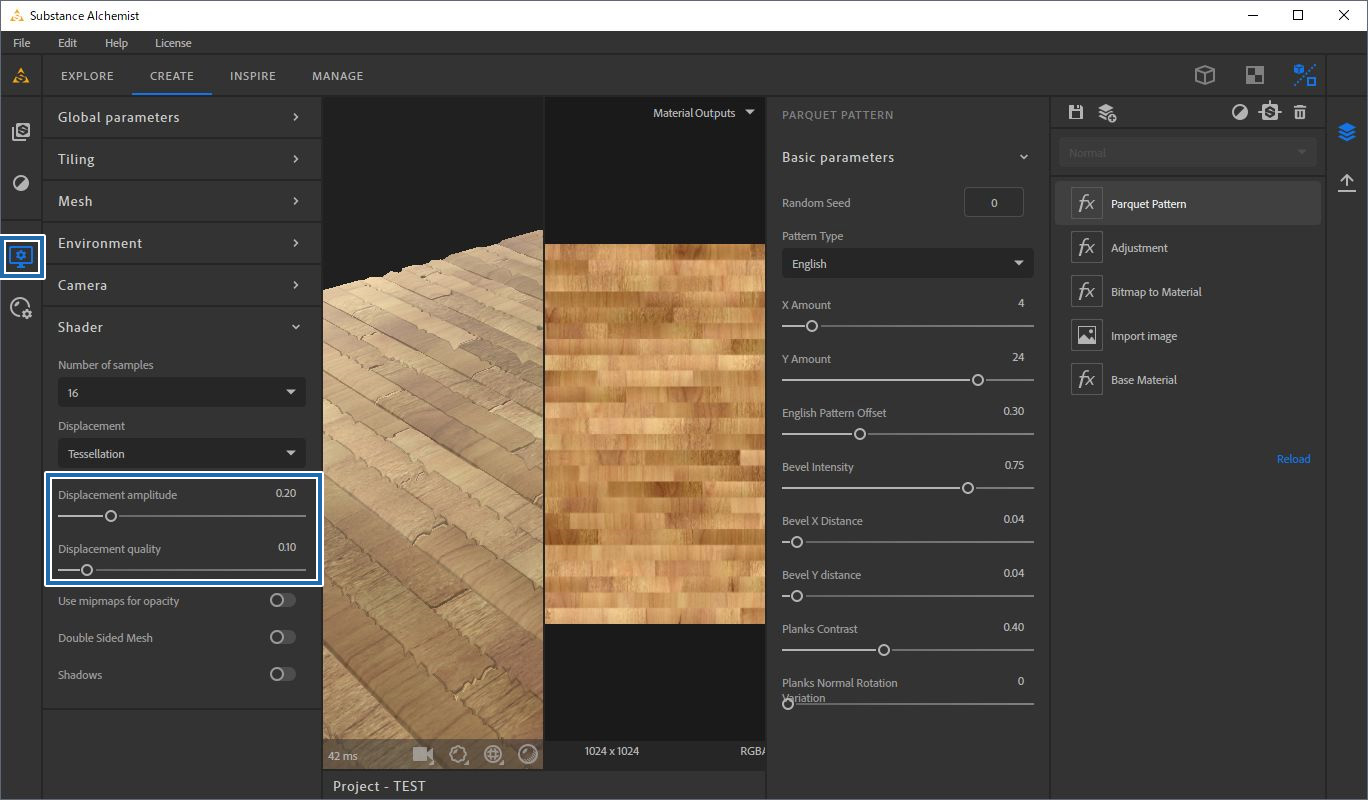Click the add layer stack icon
Viewport: 1368px width, 800px height.
coord(1107,112)
